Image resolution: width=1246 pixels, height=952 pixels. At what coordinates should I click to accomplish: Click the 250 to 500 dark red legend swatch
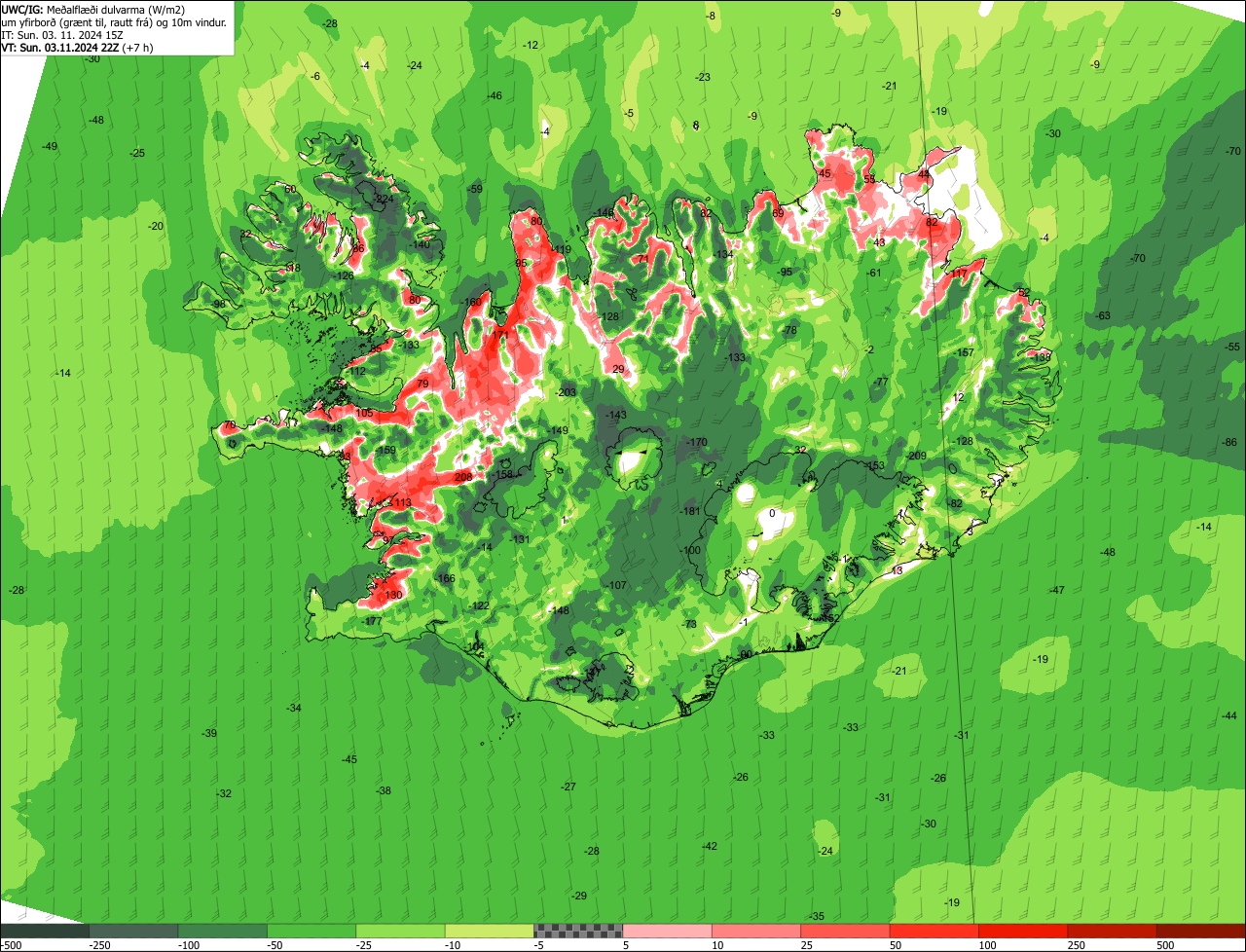click(1112, 931)
